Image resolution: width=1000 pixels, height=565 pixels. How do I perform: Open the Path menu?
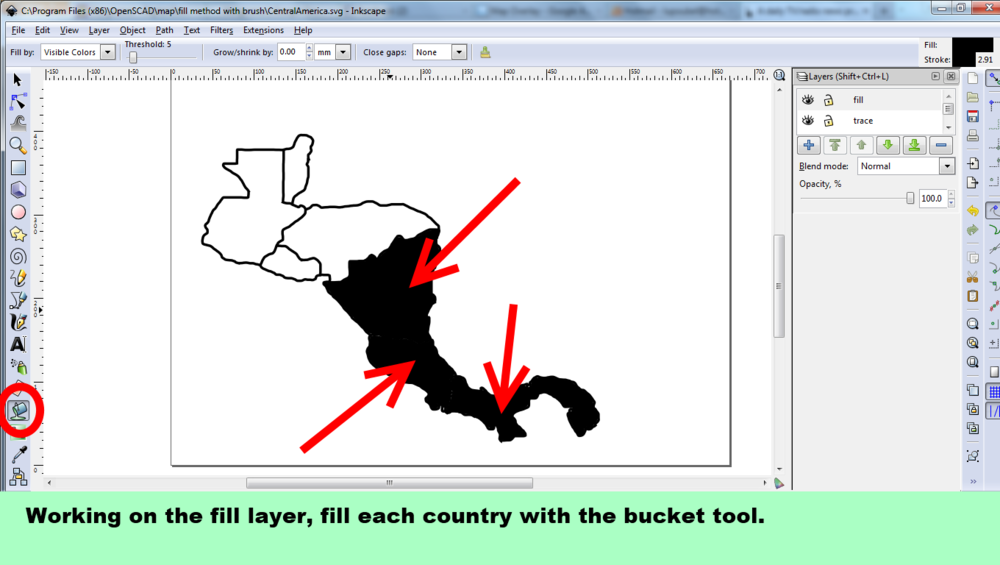pyautogui.click(x=163, y=30)
